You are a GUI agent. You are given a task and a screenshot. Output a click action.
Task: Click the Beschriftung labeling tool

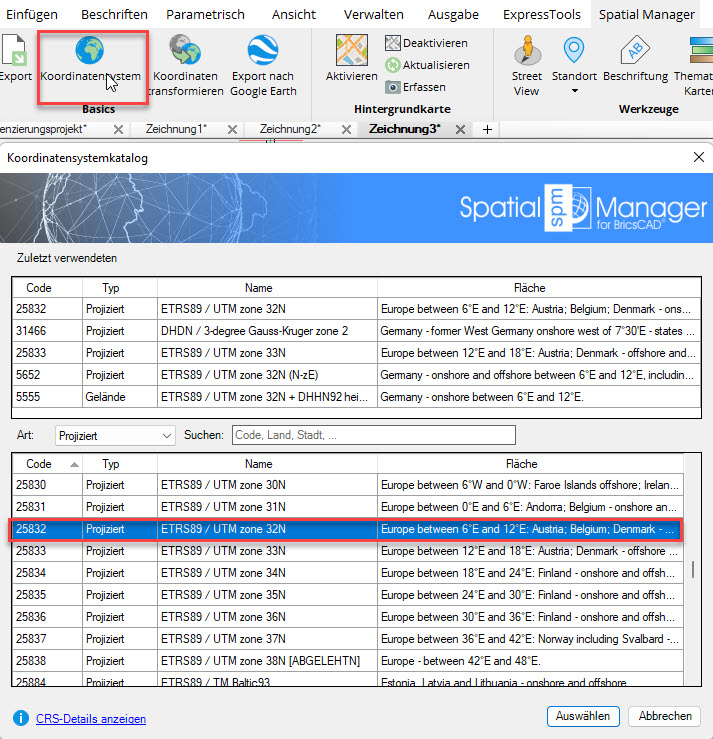tap(635, 52)
